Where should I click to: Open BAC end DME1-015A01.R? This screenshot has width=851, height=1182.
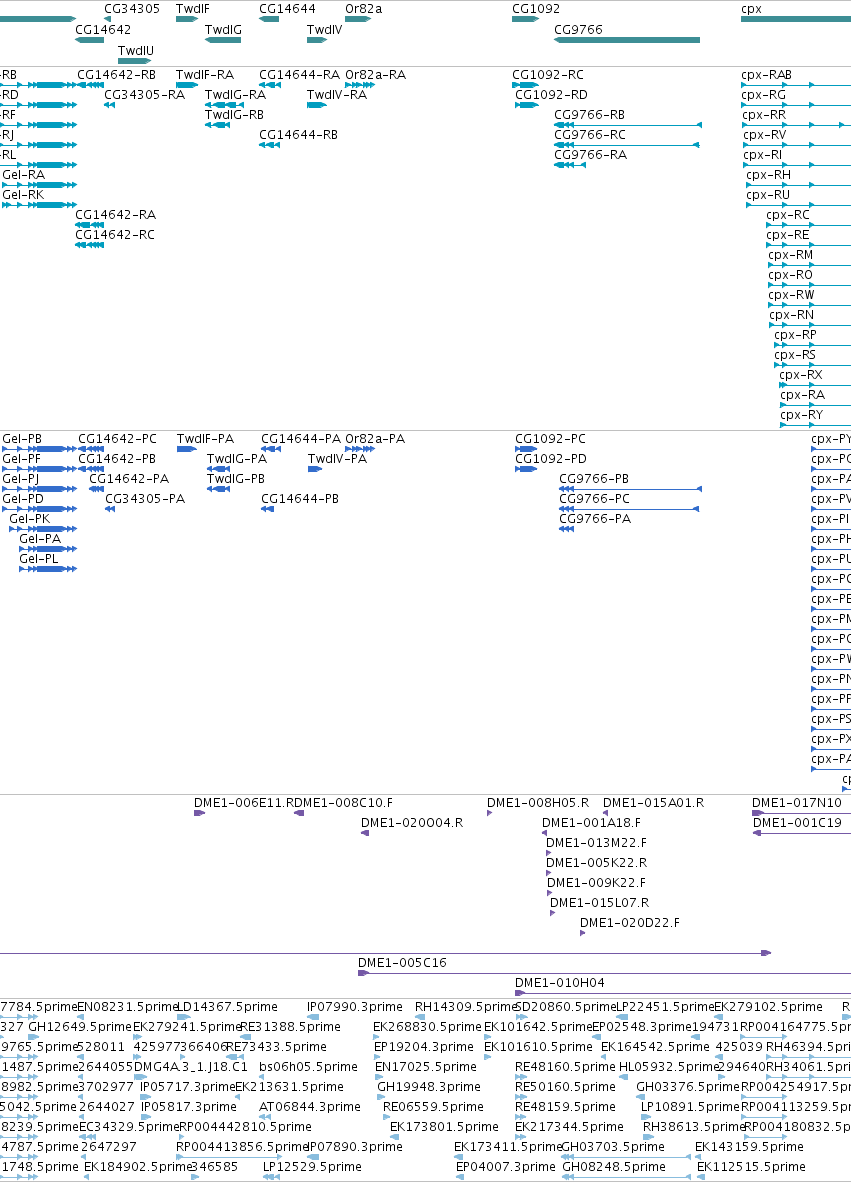654,804
